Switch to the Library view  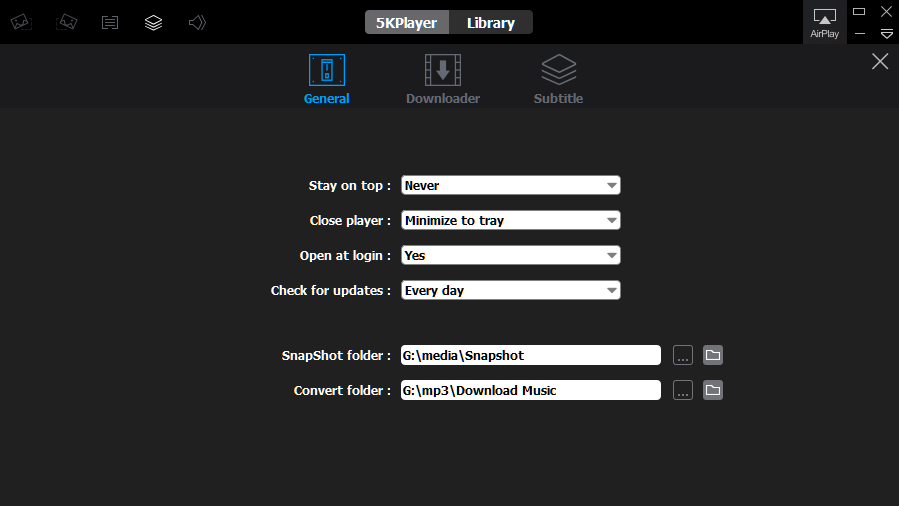(491, 22)
